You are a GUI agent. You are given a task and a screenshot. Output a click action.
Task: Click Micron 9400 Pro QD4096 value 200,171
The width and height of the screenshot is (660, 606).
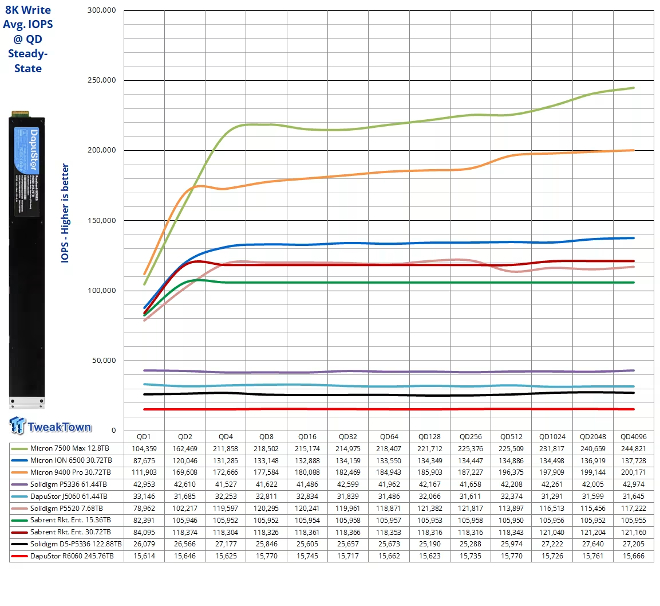633,473
